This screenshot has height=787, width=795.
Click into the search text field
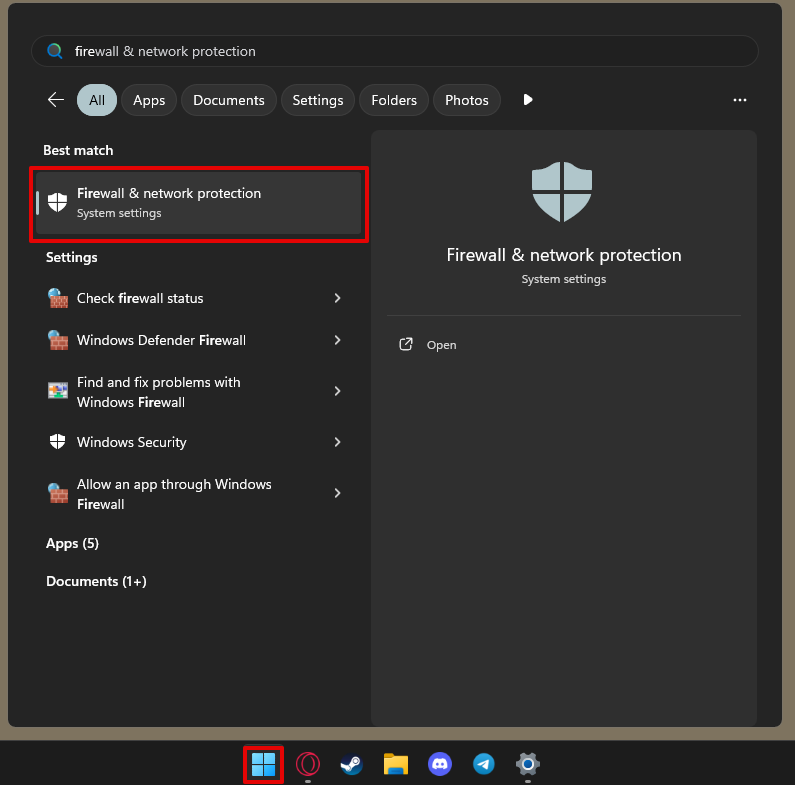pos(394,51)
